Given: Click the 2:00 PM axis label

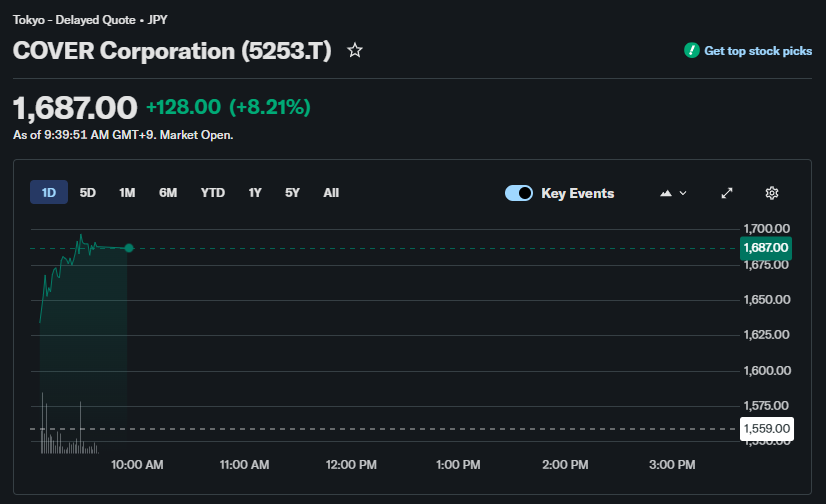Looking at the screenshot, I should pos(565,465).
